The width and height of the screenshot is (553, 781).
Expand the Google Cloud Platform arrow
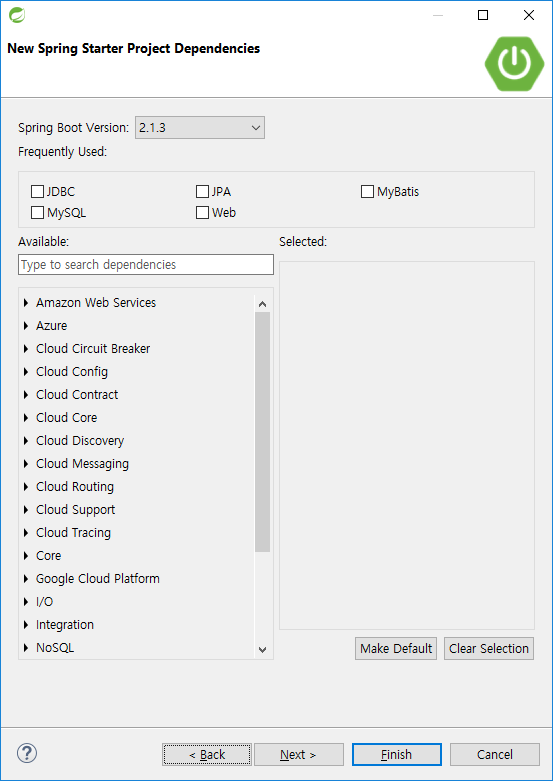click(26, 578)
